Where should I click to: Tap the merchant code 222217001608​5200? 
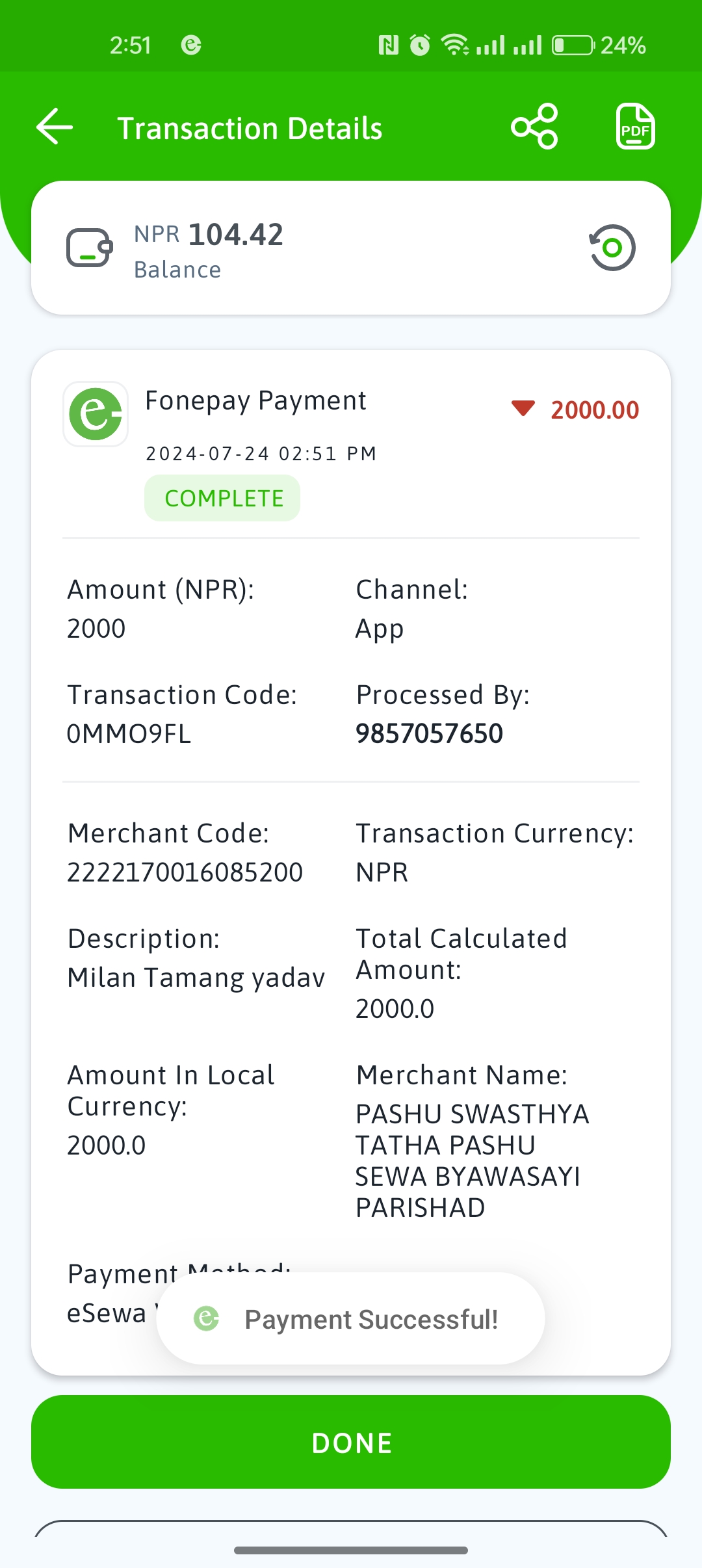pos(185,872)
